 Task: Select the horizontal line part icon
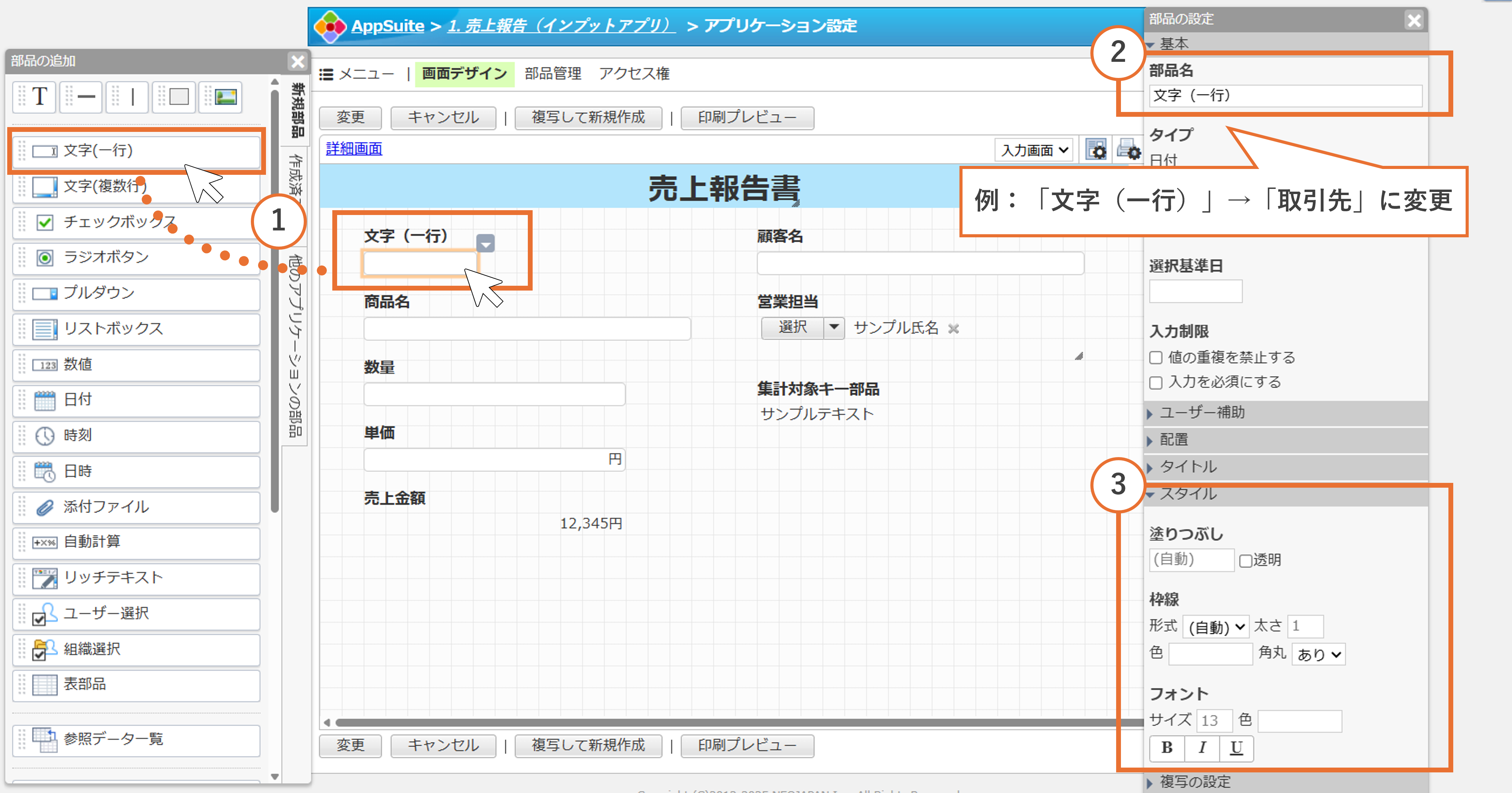(x=86, y=96)
